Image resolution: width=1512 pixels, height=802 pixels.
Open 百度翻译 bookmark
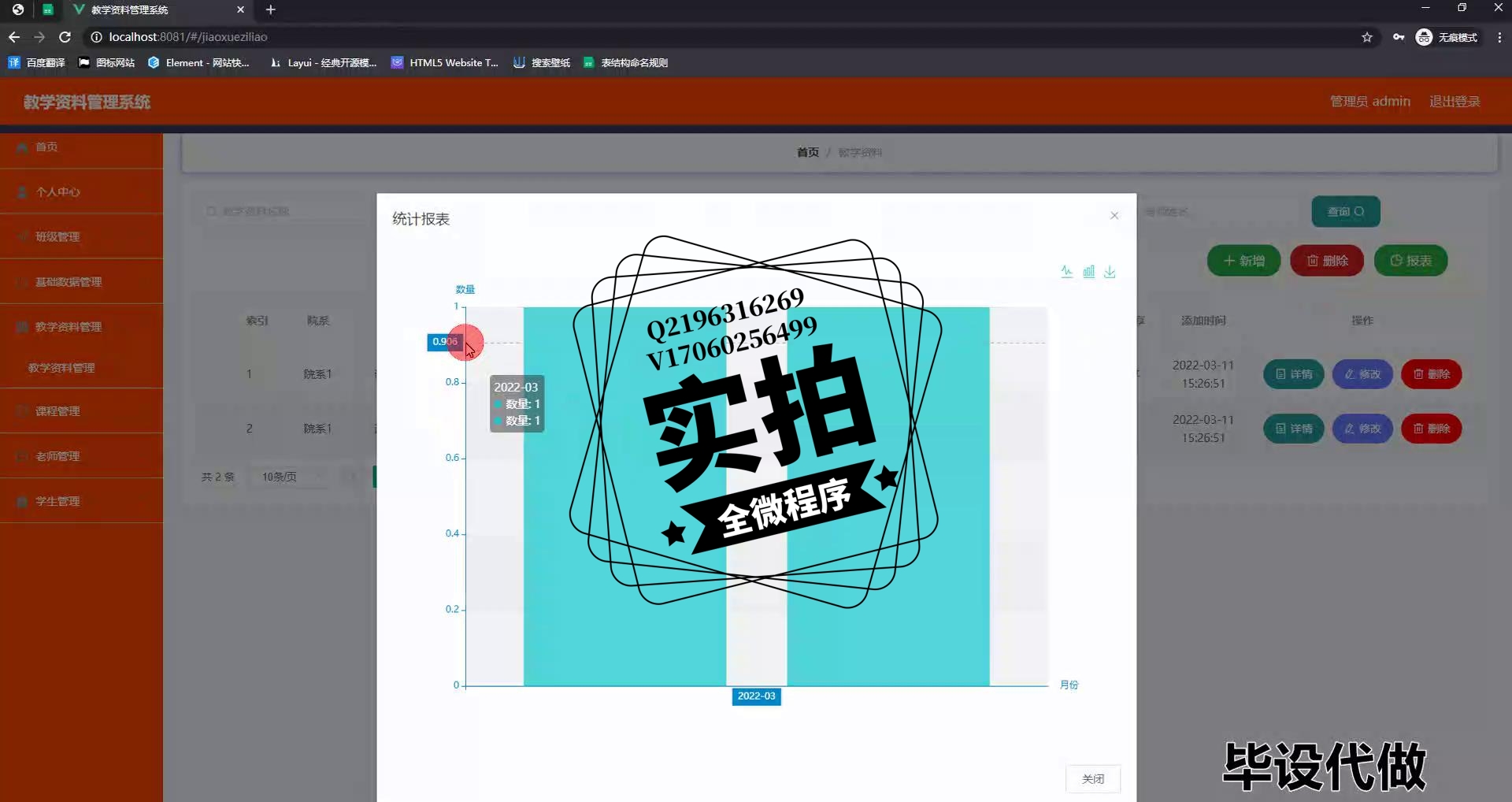pos(37,62)
